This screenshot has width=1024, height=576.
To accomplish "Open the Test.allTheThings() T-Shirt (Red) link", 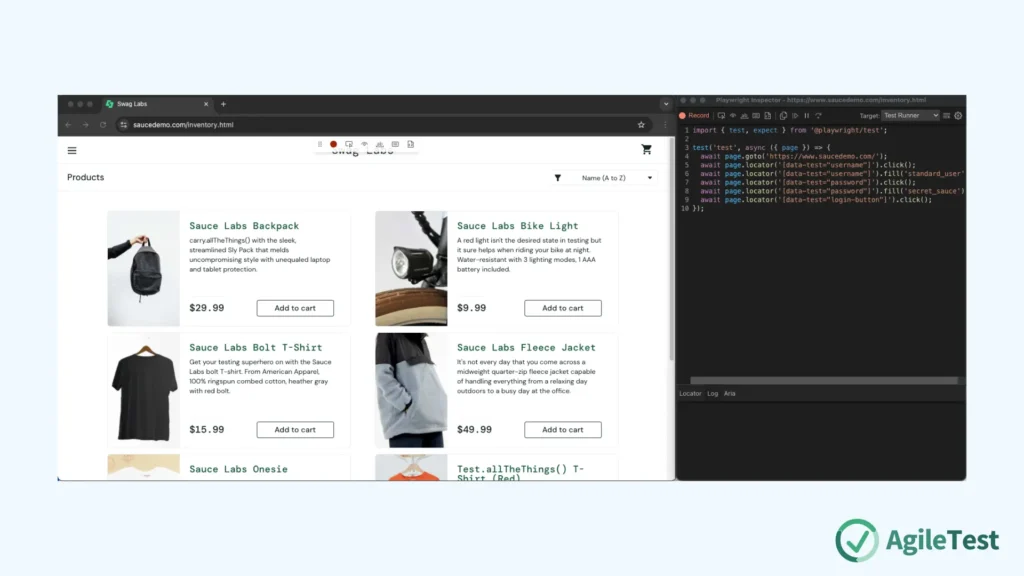I will point(520,473).
